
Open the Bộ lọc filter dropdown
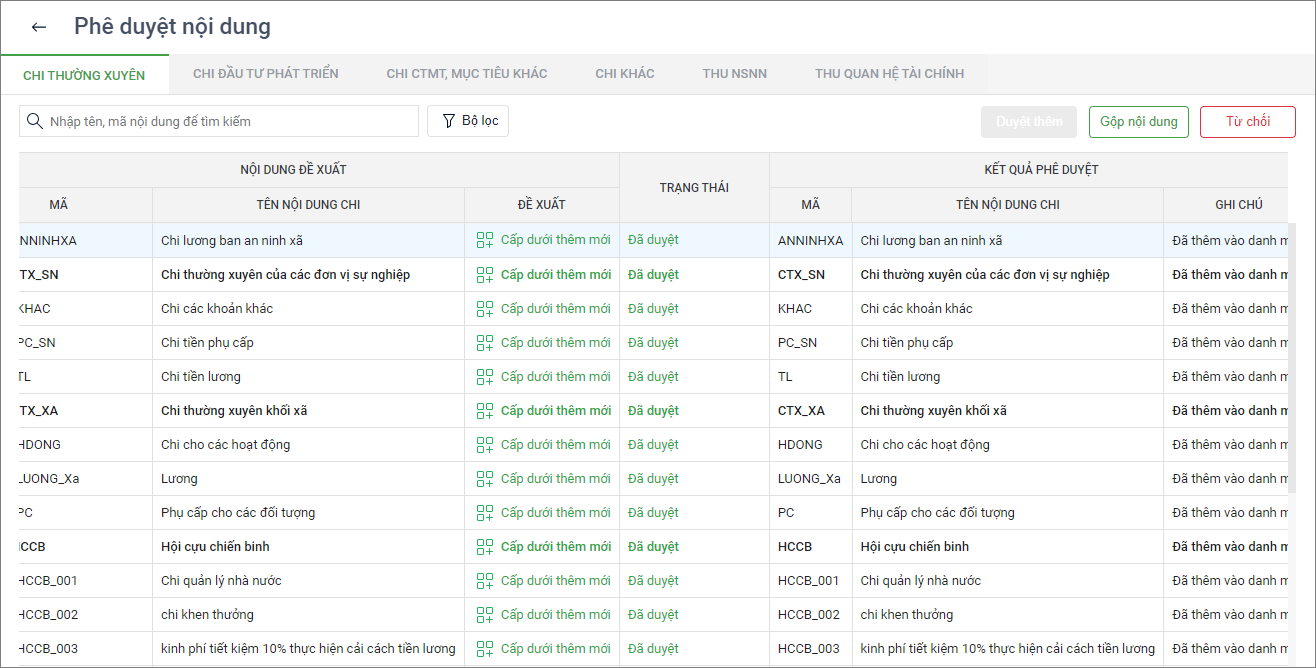point(469,121)
